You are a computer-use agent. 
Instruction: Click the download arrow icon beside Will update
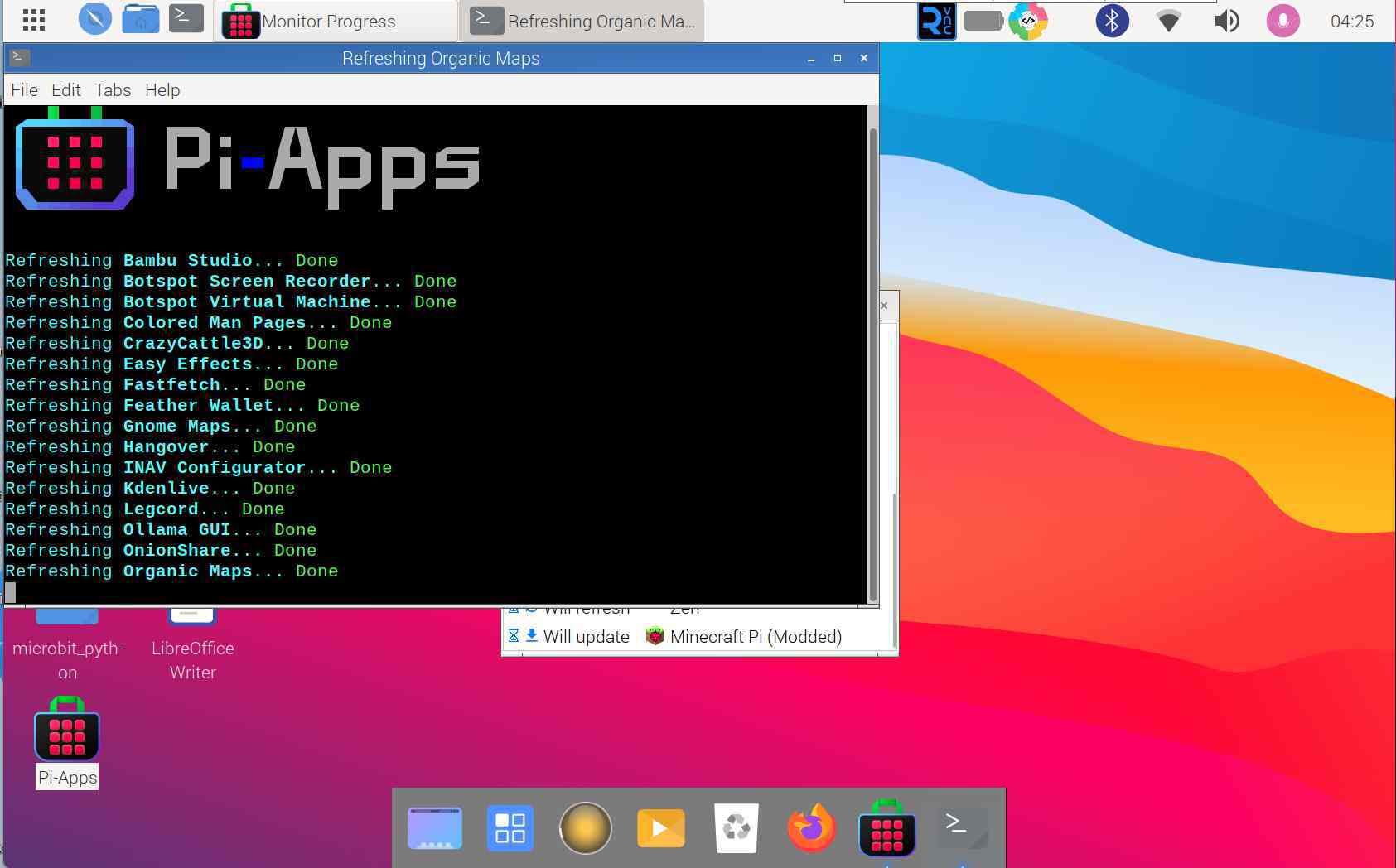[x=532, y=635]
